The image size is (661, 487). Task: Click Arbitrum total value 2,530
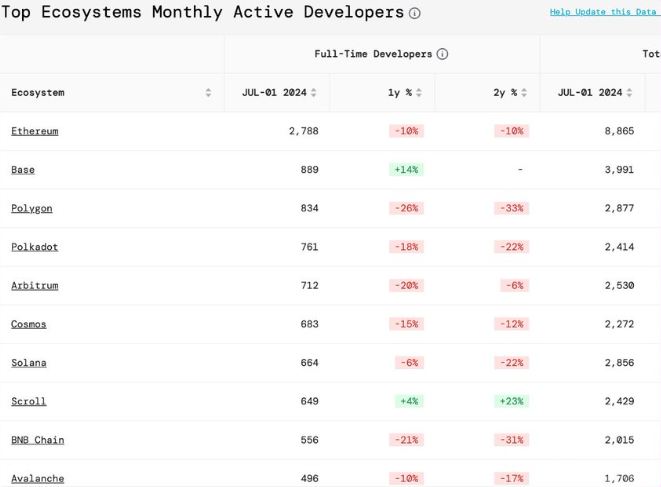point(619,285)
